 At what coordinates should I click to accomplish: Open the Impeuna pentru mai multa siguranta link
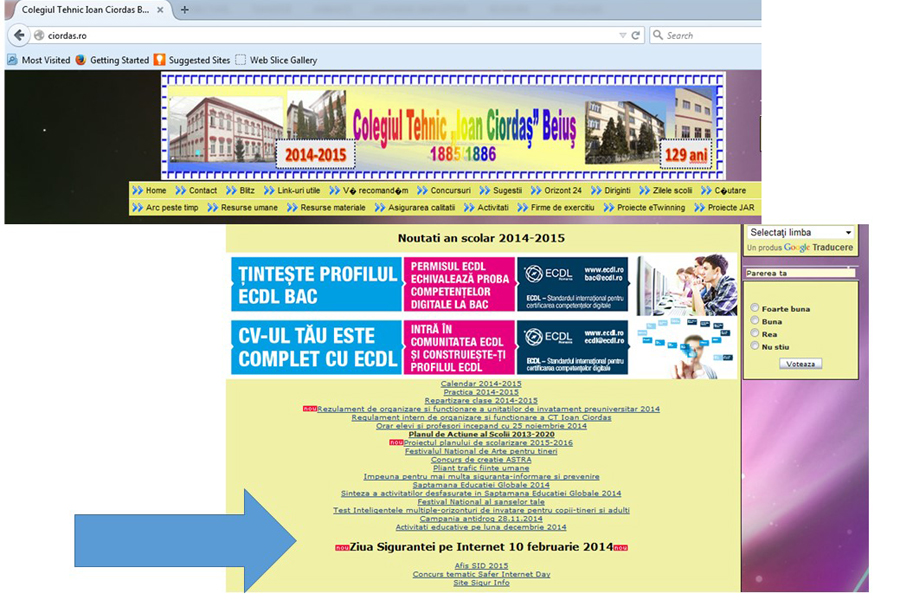point(481,477)
